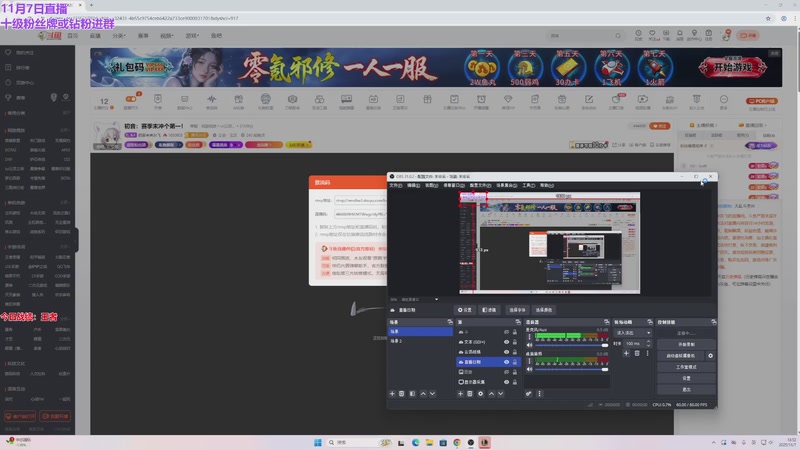This screenshot has width=800, height=450.
Task: Open OBS 场景集合 menu
Action: [507, 185]
